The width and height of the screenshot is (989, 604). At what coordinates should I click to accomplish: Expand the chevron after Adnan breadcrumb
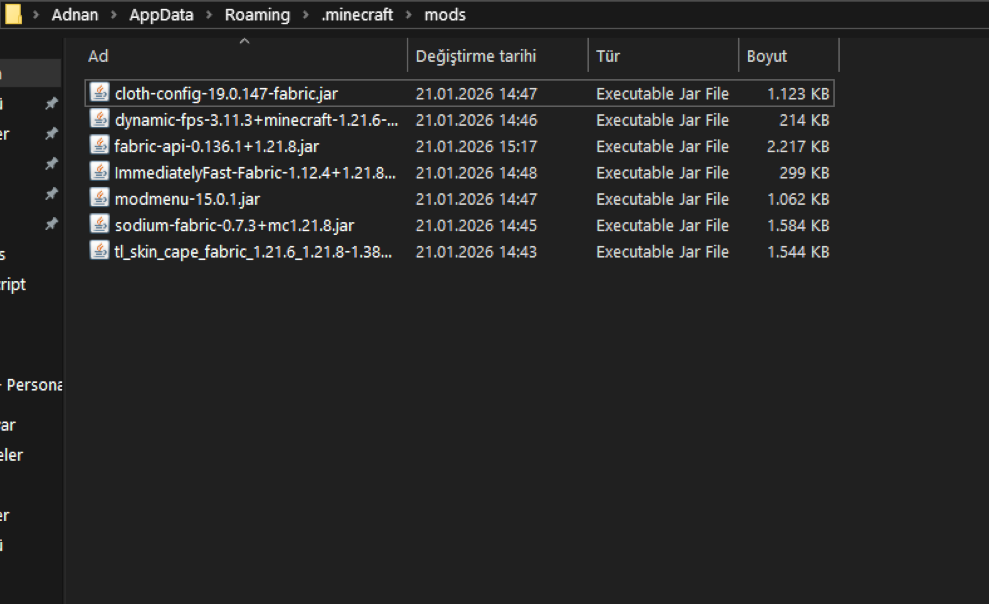click(114, 15)
